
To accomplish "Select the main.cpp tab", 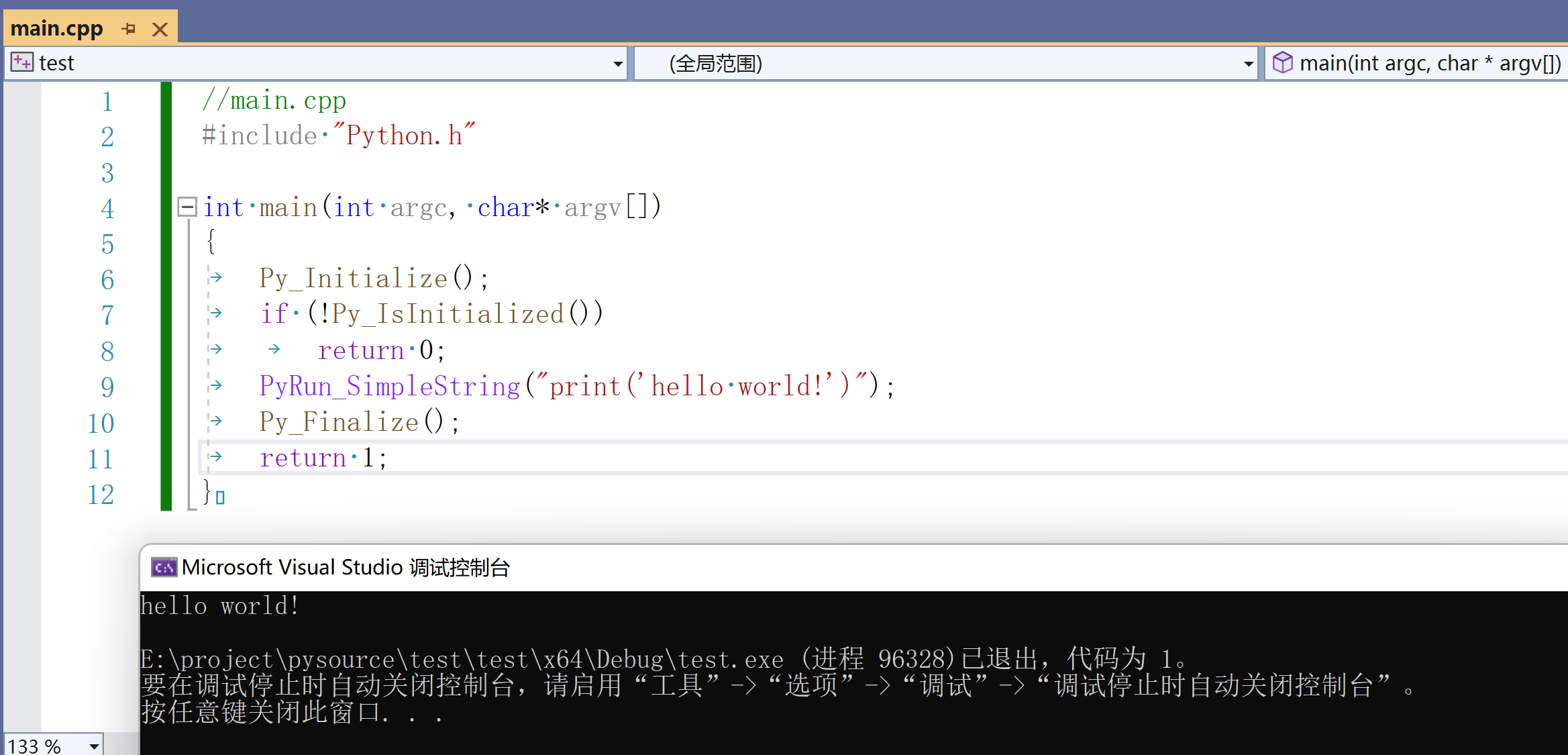I will coord(57,28).
